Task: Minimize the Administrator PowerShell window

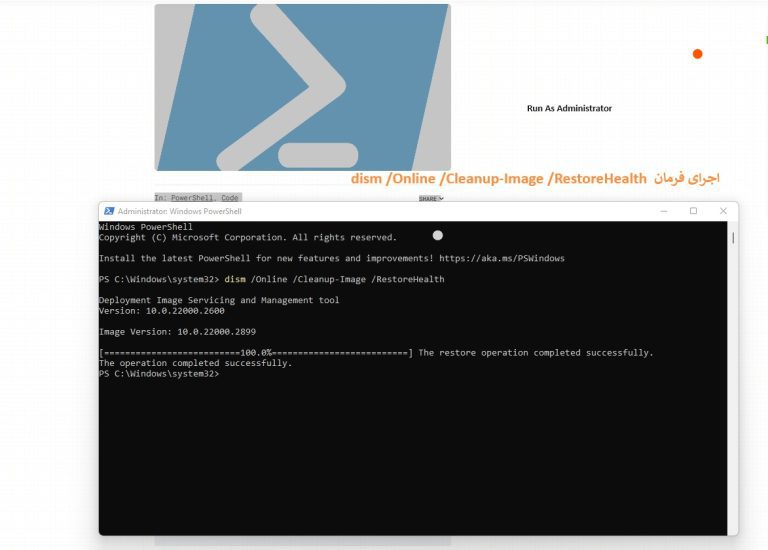Action: click(663, 211)
